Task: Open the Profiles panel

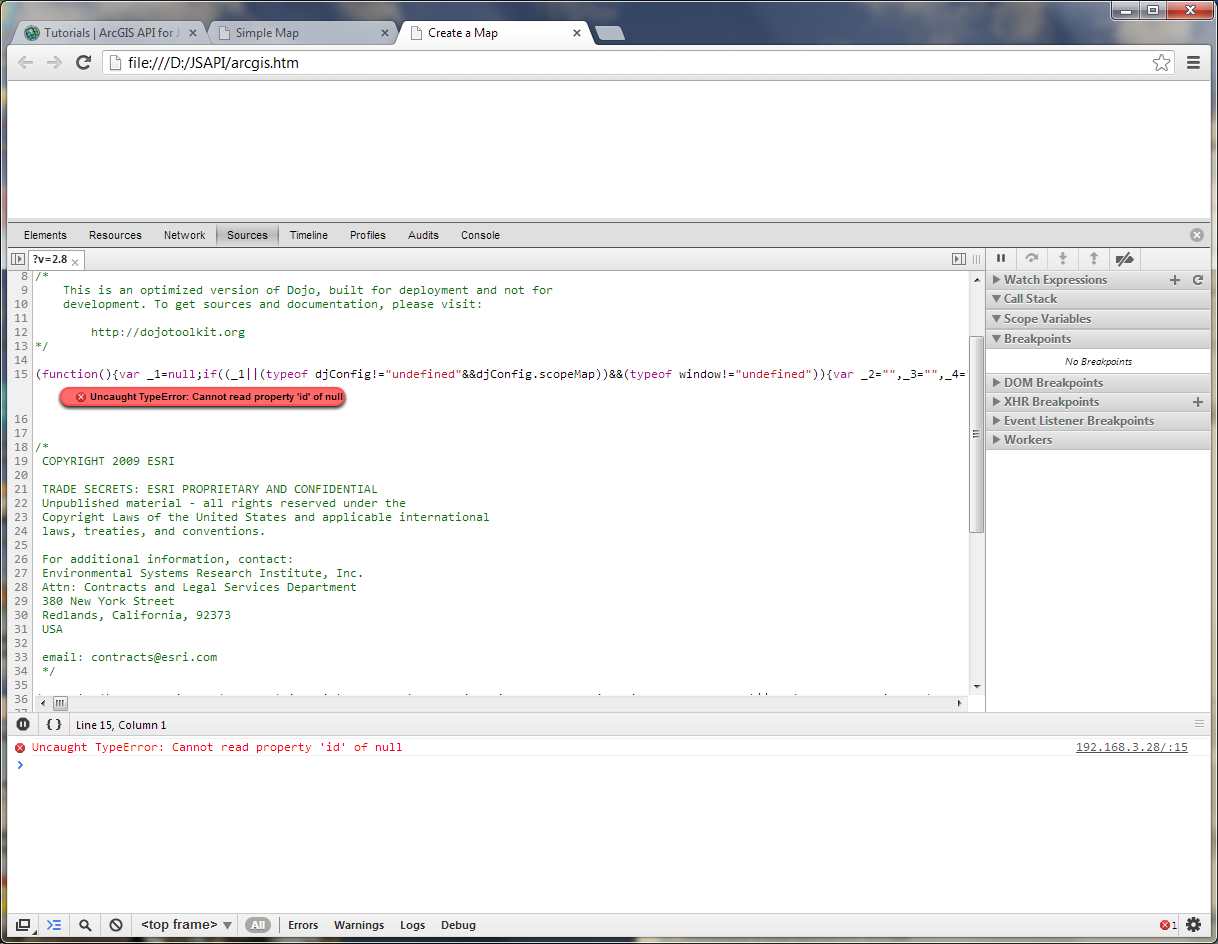Action: [368, 235]
